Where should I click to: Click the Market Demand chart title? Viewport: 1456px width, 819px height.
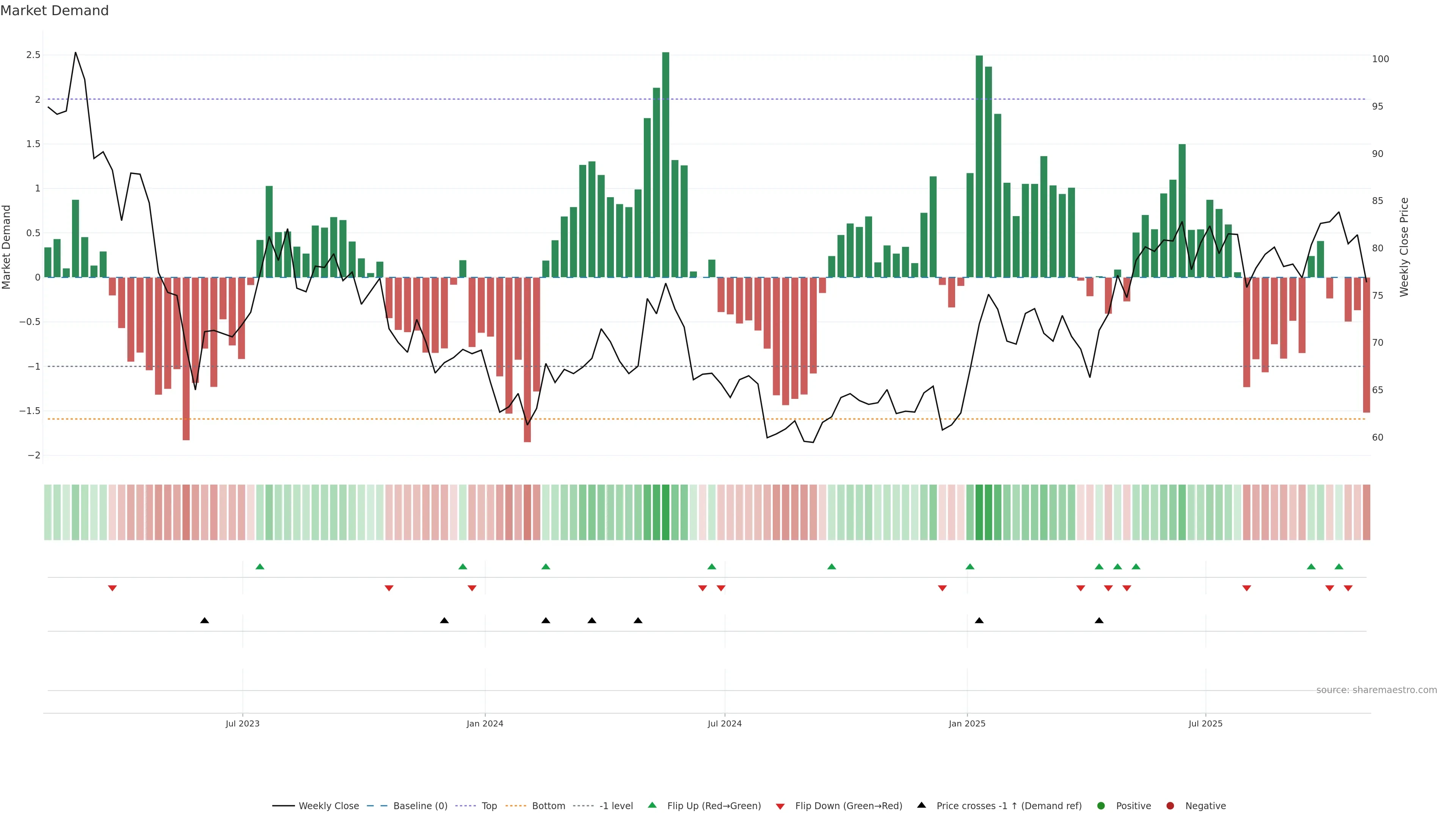pyautogui.click(x=54, y=11)
